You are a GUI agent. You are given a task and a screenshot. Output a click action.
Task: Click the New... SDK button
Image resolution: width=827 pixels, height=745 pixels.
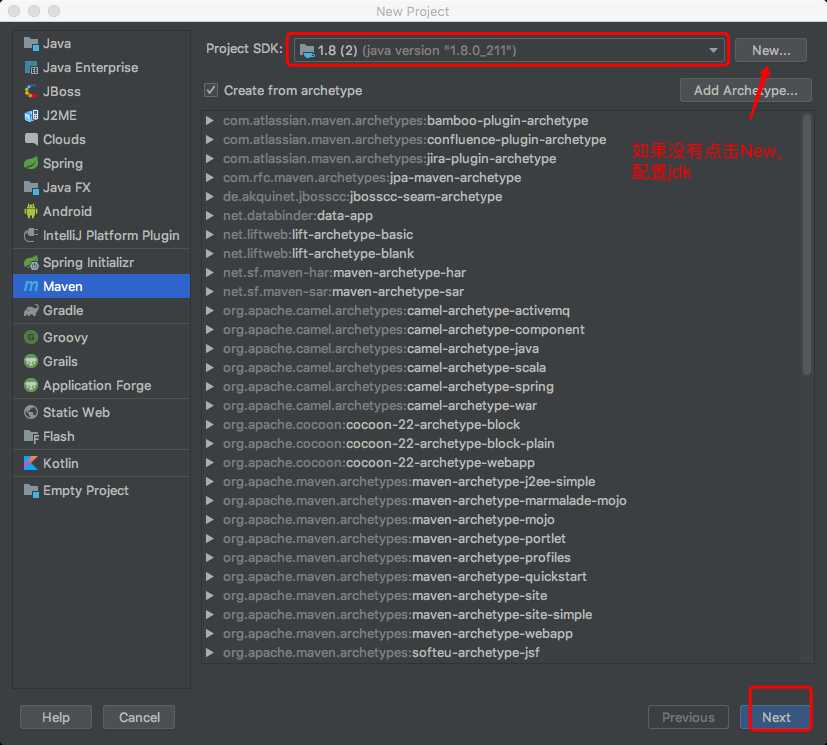771,51
